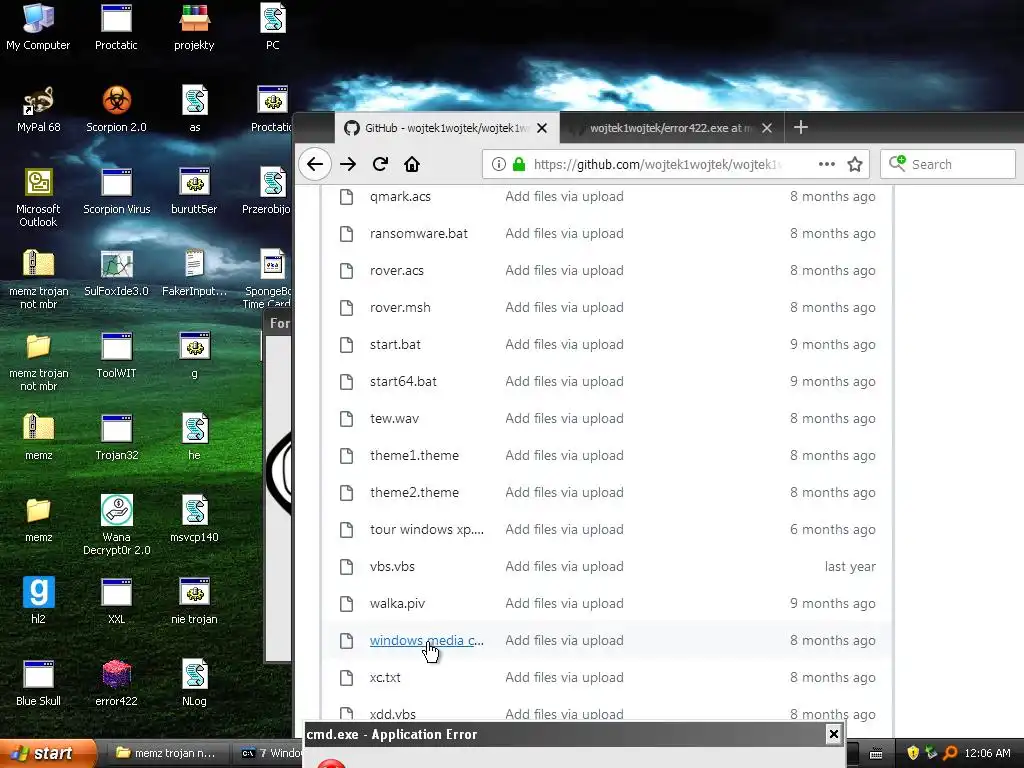Open Blue Skull desktop icon
Viewport: 1024px width, 768px height.
click(38, 684)
